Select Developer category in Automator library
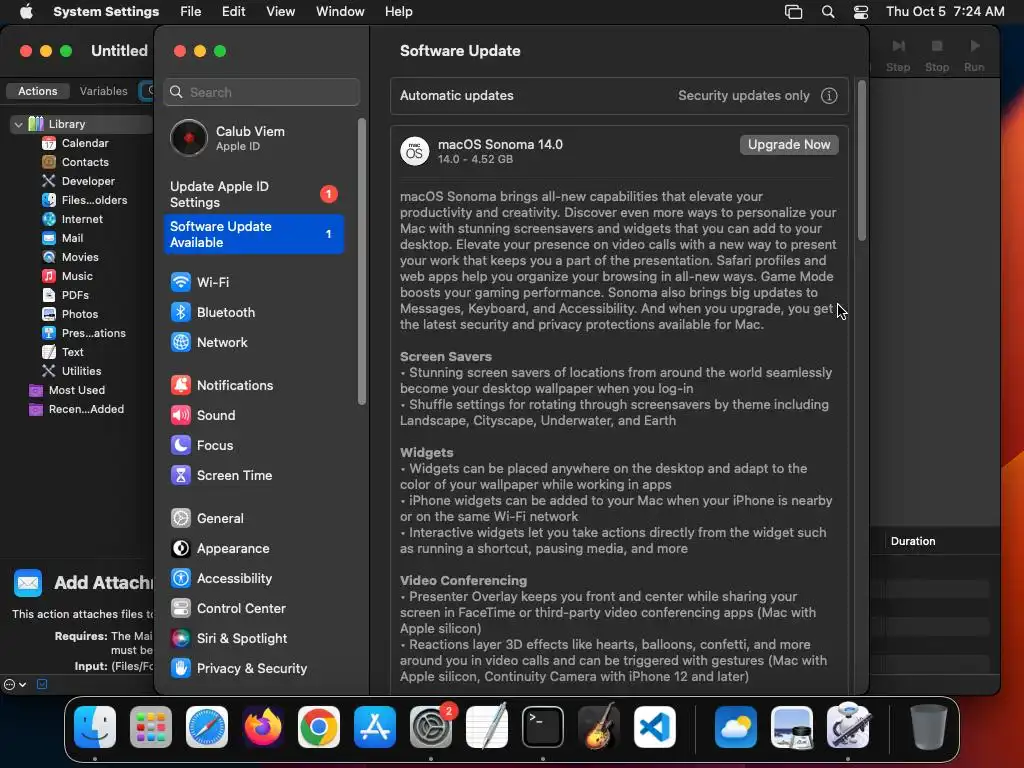Viewport: 1024px width, 768px height. 78,181
